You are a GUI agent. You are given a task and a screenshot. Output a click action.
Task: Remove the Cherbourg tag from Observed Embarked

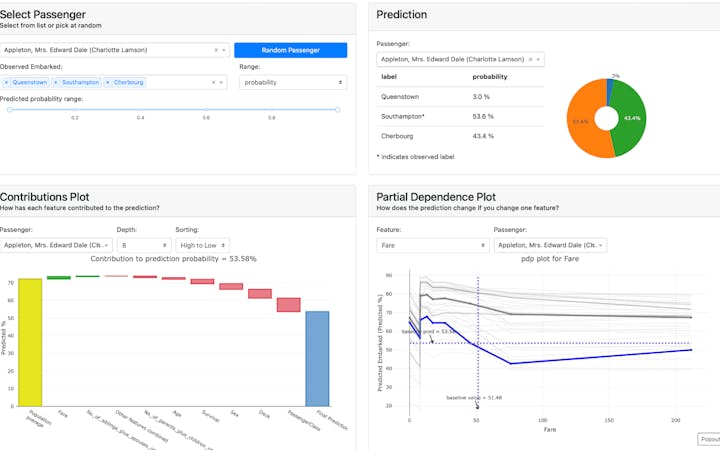(107, 82)
